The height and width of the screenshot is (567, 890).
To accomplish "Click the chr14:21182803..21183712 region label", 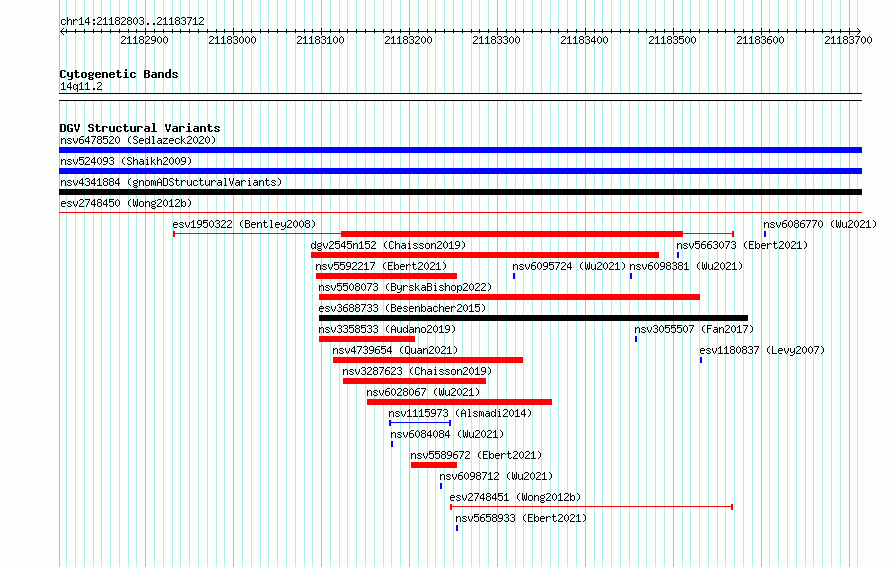I will pos(132,22).
